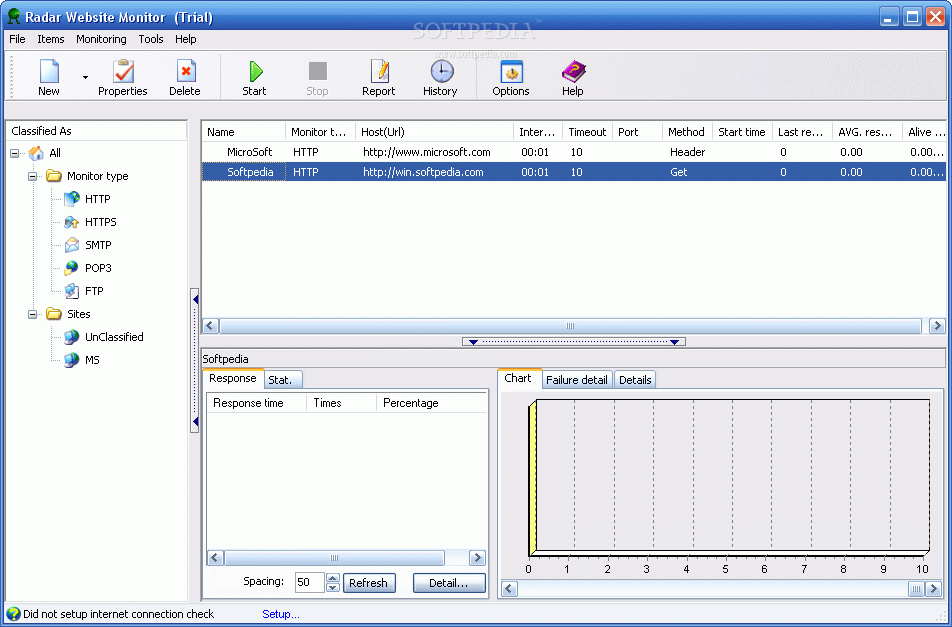Screen dimensions: 952x627
Task: Click the http://www.microsoft.com host cell
Action: coord(427,152)
